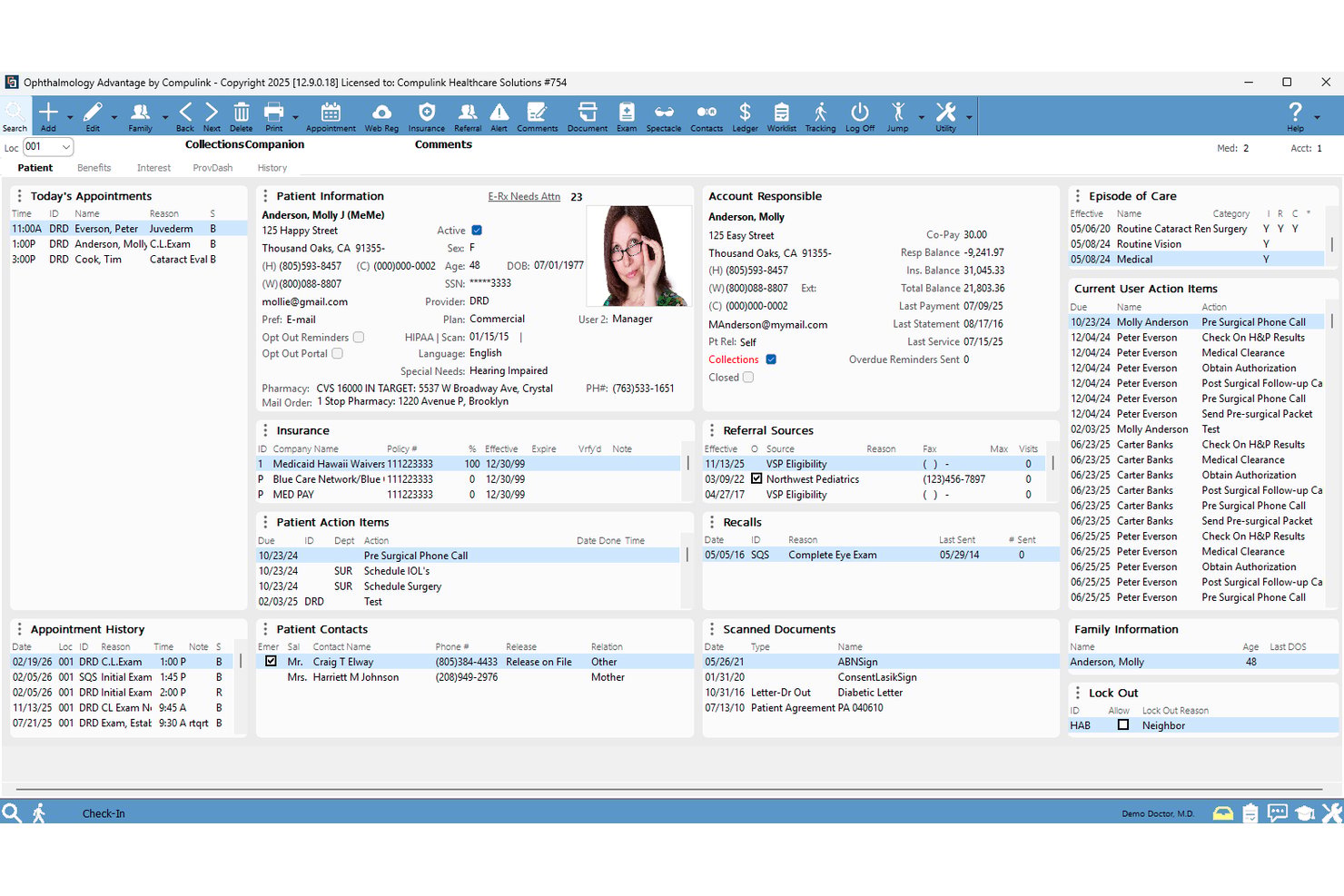Open the Referral toolbar icon

(468, 113)
